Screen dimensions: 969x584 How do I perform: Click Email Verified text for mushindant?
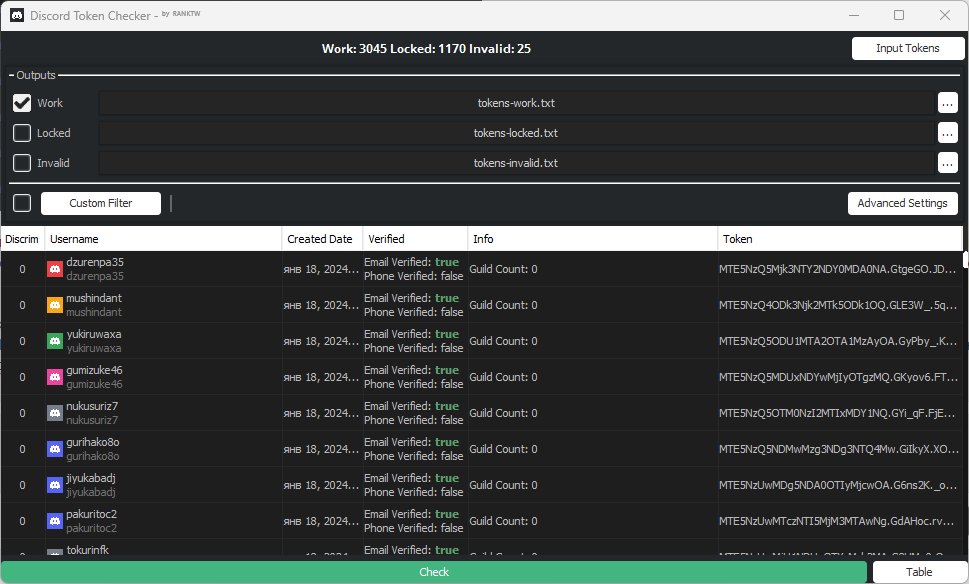click(x=412, y=298)
